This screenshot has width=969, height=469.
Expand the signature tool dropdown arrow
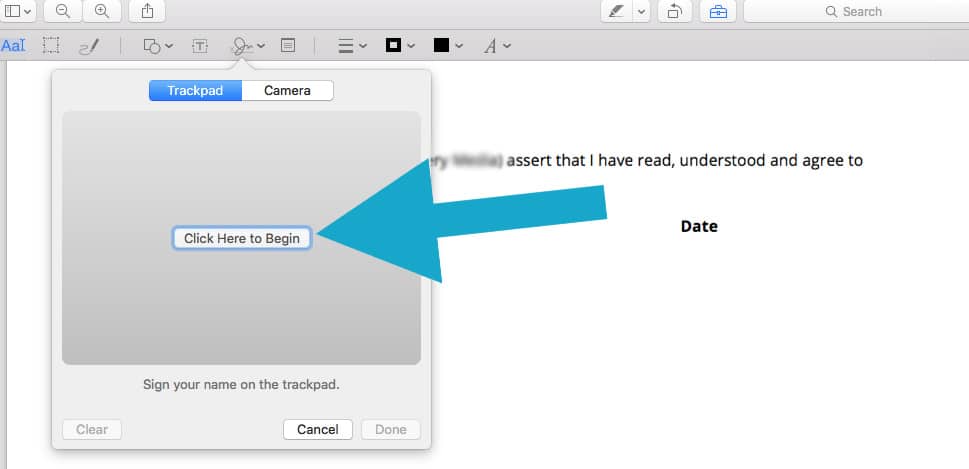click(x=261, y=46)
